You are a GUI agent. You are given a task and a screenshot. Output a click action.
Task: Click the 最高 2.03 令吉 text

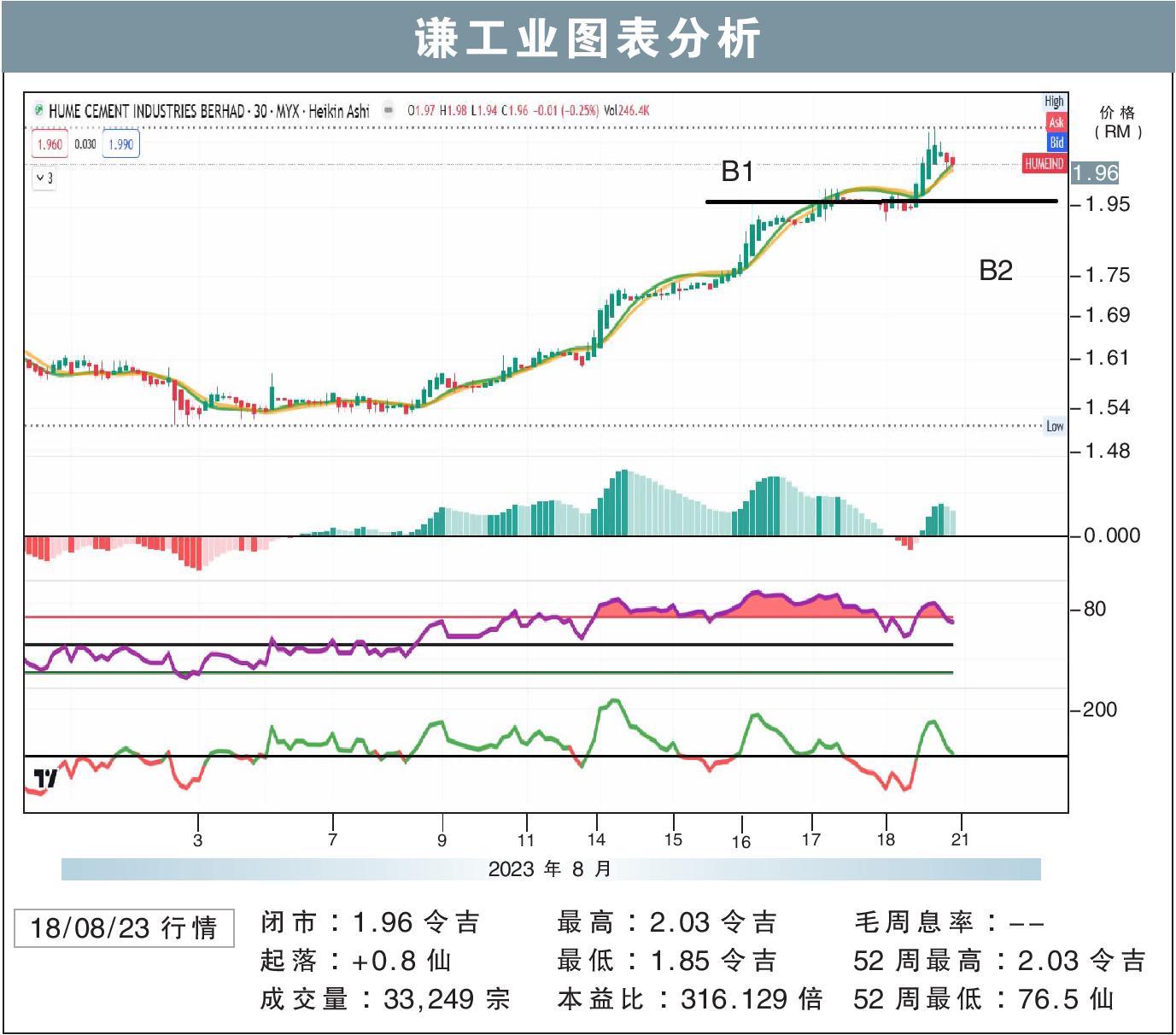point(667,922)
